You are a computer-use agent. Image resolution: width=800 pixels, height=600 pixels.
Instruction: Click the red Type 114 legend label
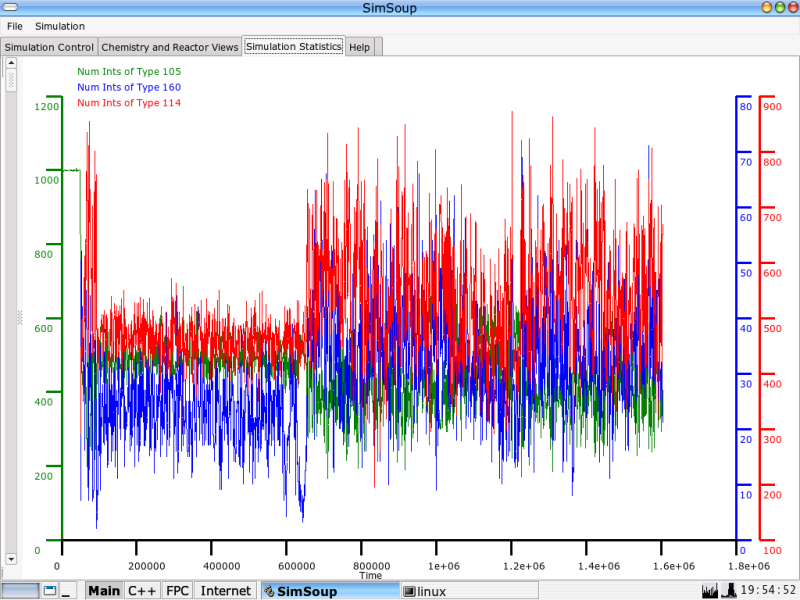pos(129,104)
